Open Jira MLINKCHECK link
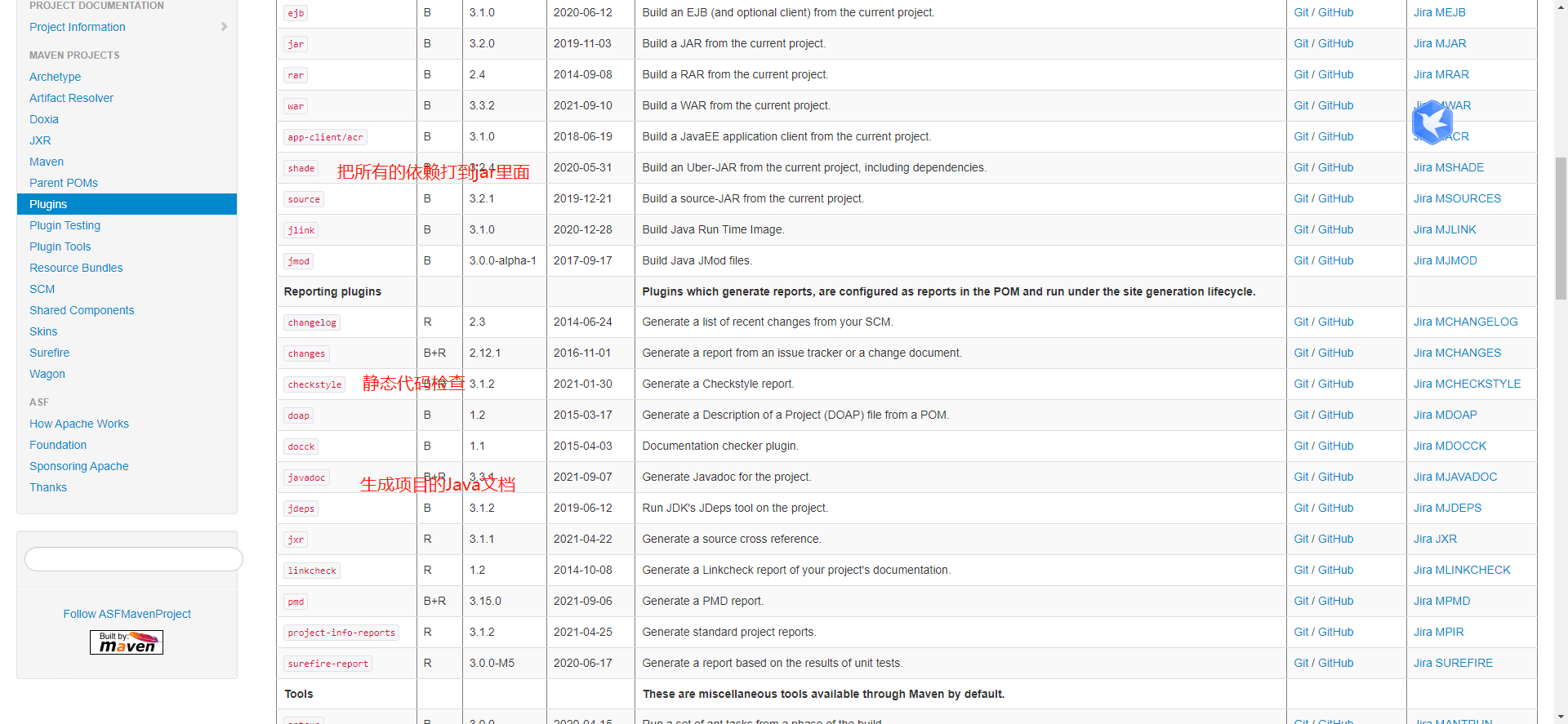The width and height of the screenshot is (1568, 724). pyautogui.click(x=1463, y=570)
